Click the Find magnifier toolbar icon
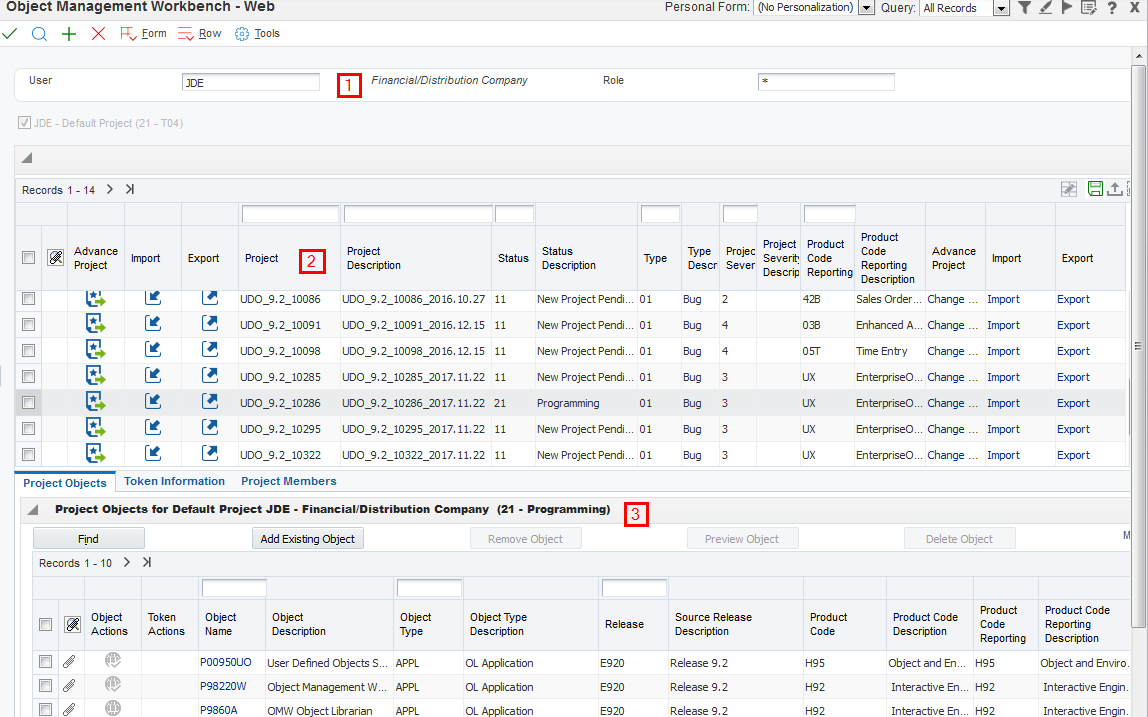1148x717 pixels. pos(39,33)
